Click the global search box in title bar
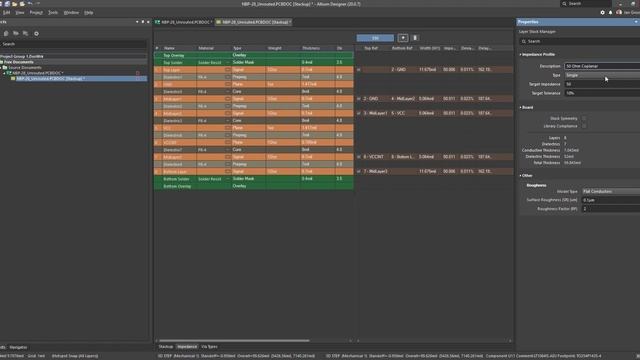Screen dimensions: 640x360 586,4
